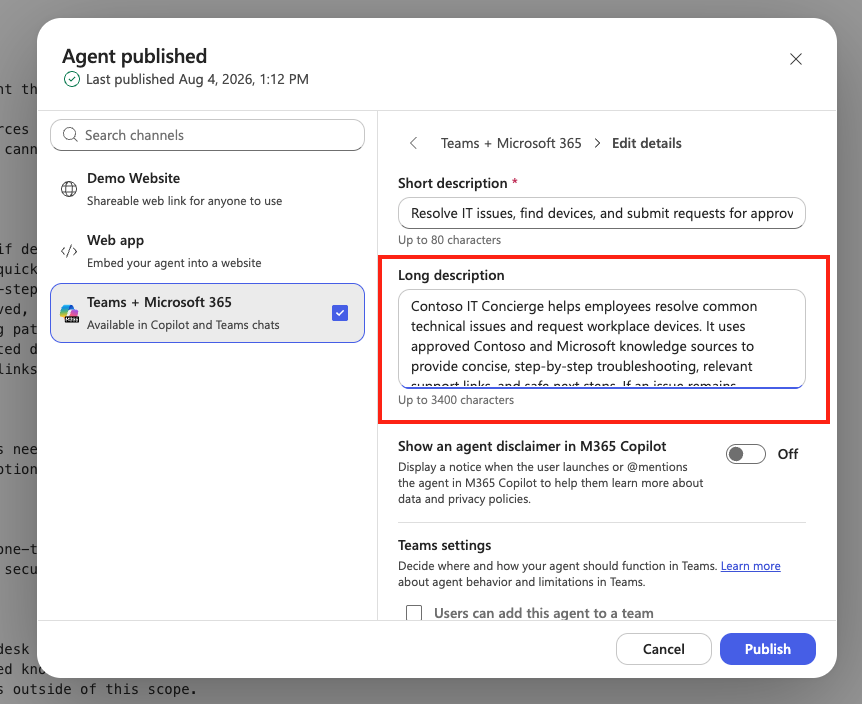This screenshot has height=704, width=862.
Task: Click the search magnifier icon
Action: tap(70, 135)
